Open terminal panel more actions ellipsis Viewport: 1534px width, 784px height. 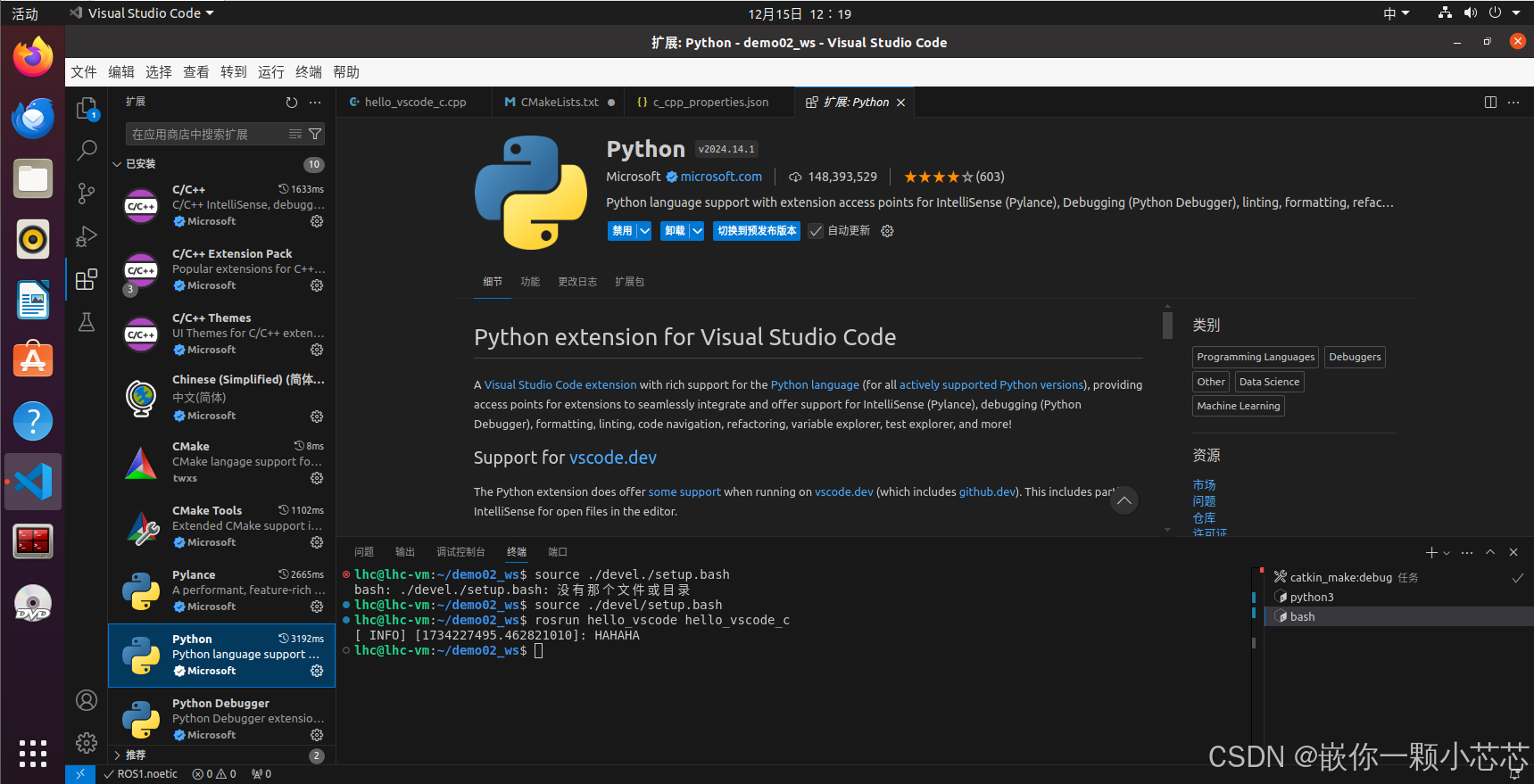click(1467, 553)
